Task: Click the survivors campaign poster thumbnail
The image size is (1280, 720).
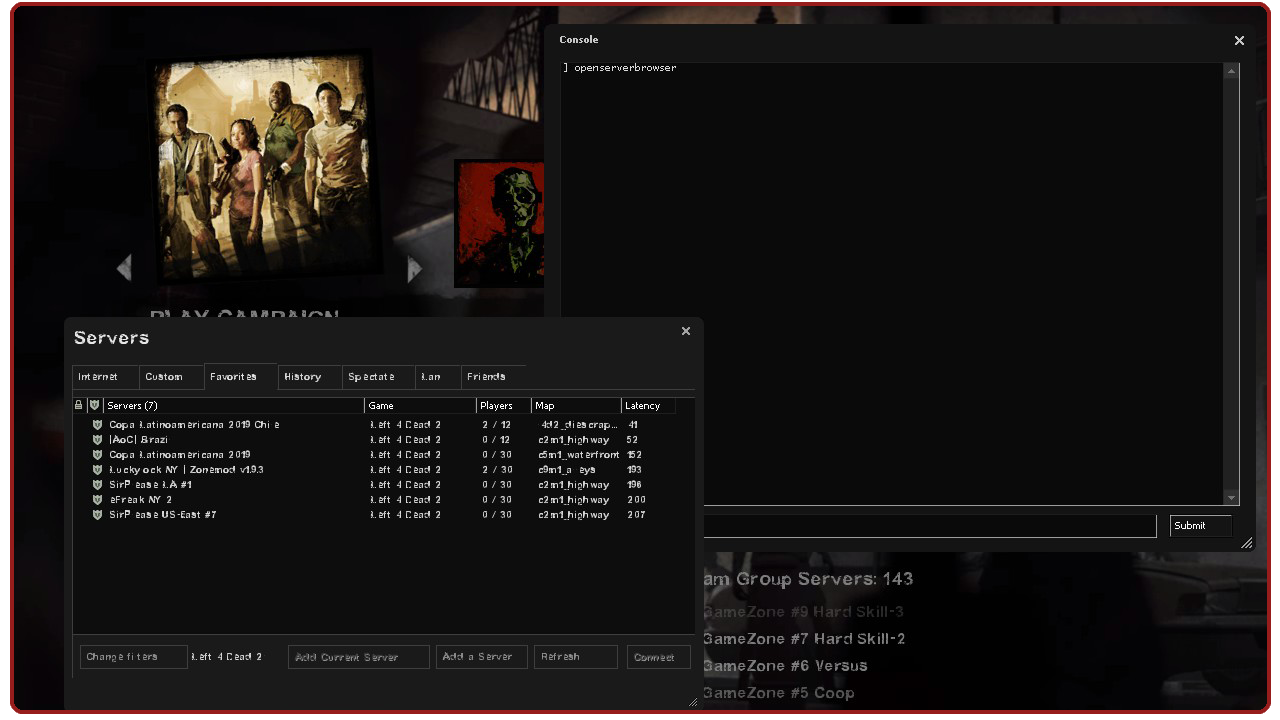Action: pos(267,165)
